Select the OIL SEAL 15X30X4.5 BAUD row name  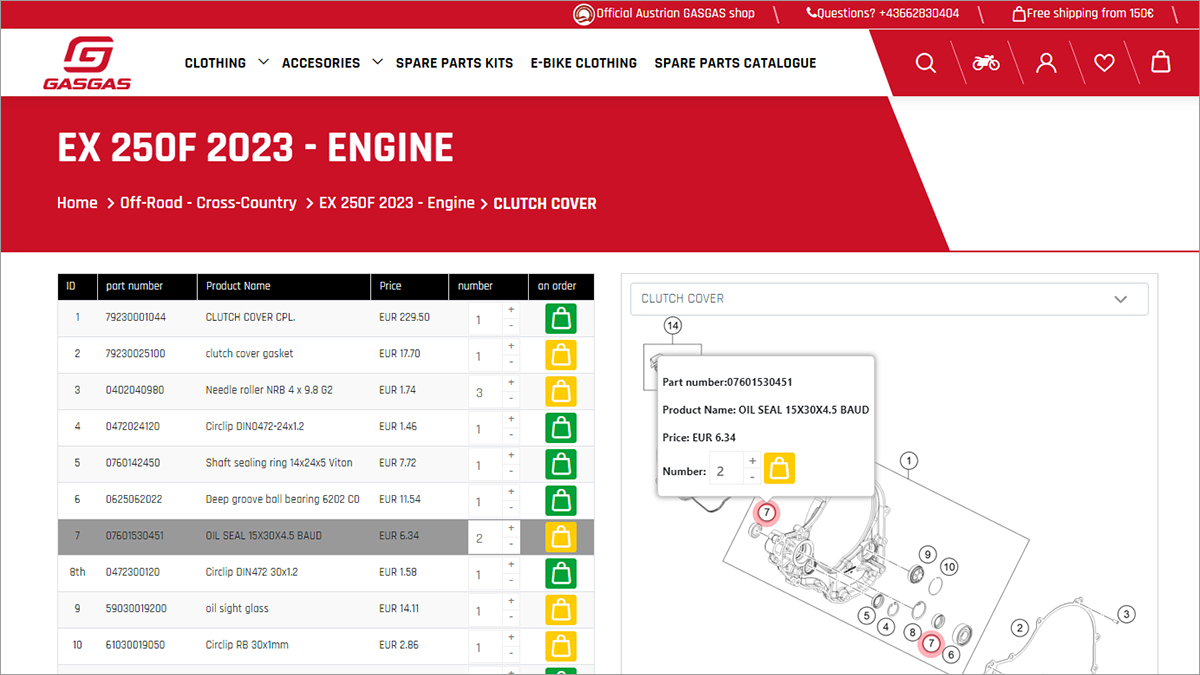(x=264, y=536)
